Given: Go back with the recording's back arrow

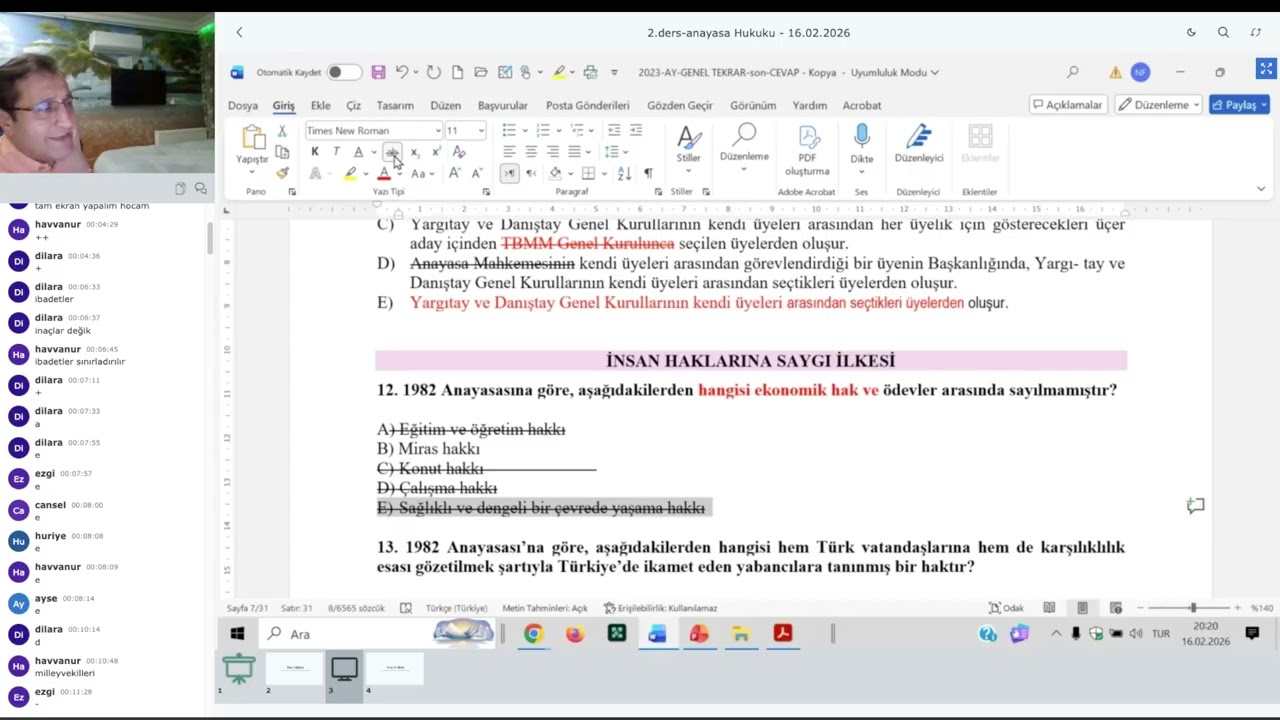Looking at the screenshot, I should (239, 32).
